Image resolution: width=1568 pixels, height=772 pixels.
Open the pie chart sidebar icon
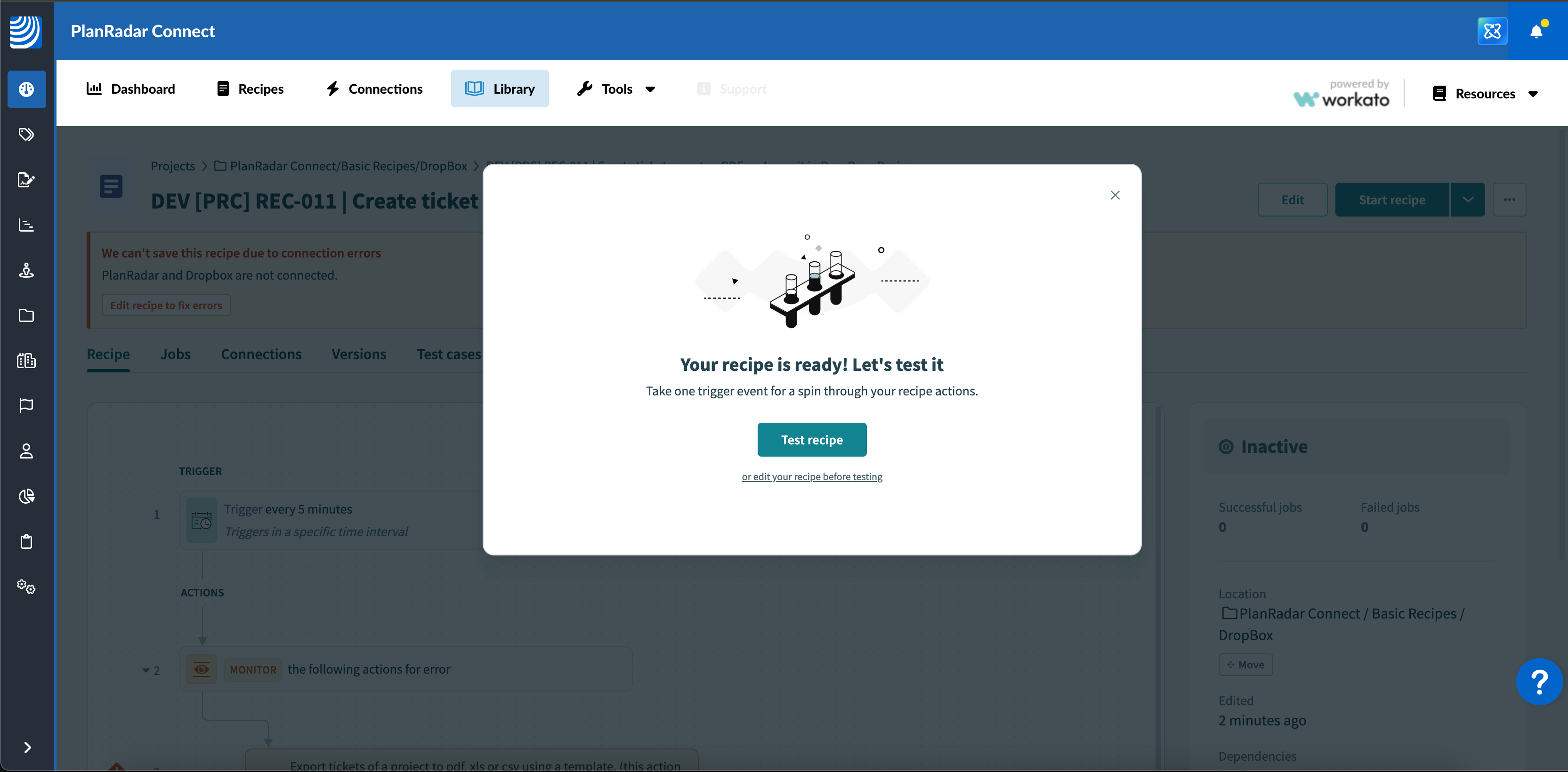coord(26,497)
